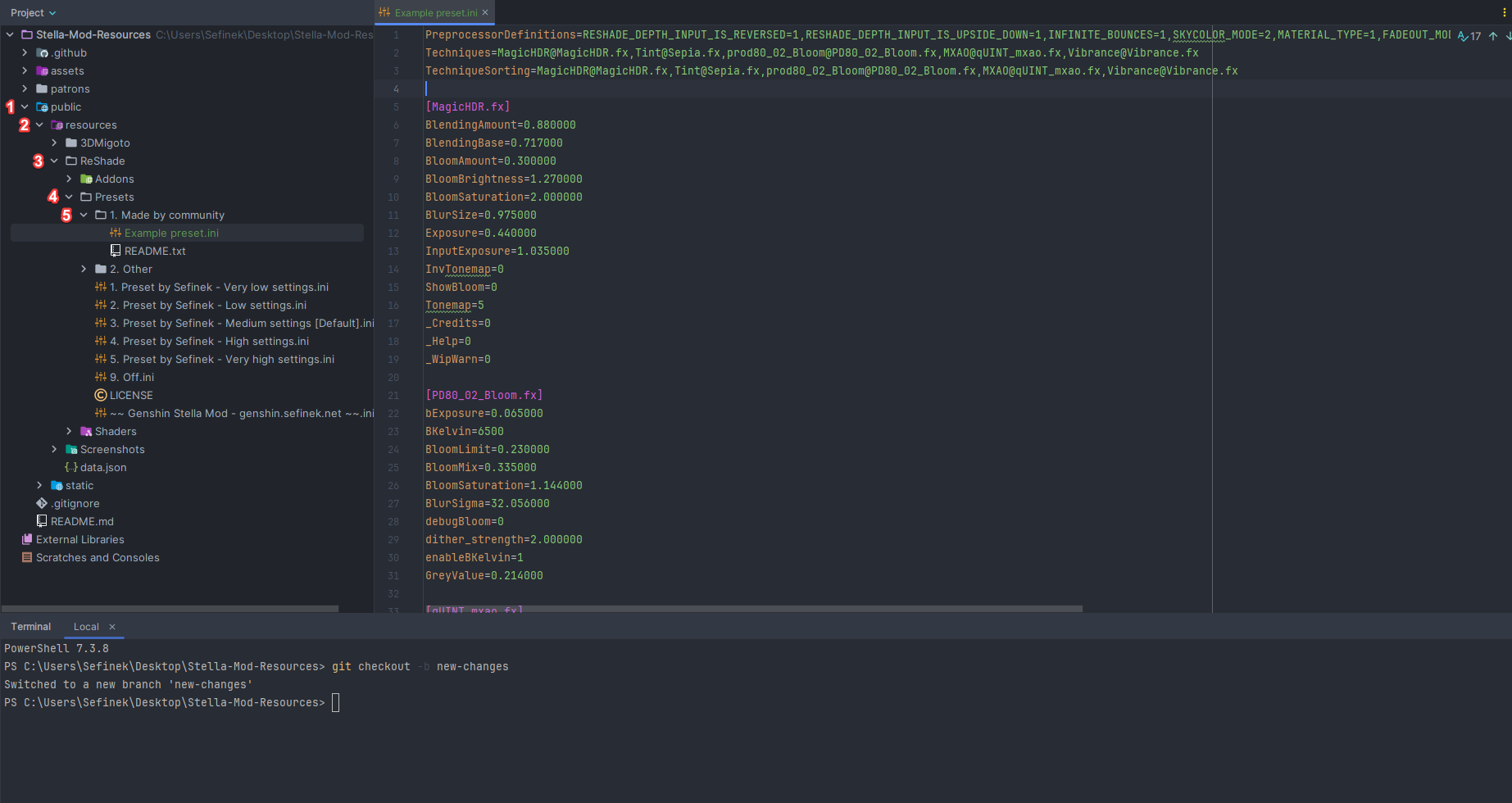This screenshot has width=1512, height=803.
Task: Expand the assets folder
Action: [x=25, y=70]
